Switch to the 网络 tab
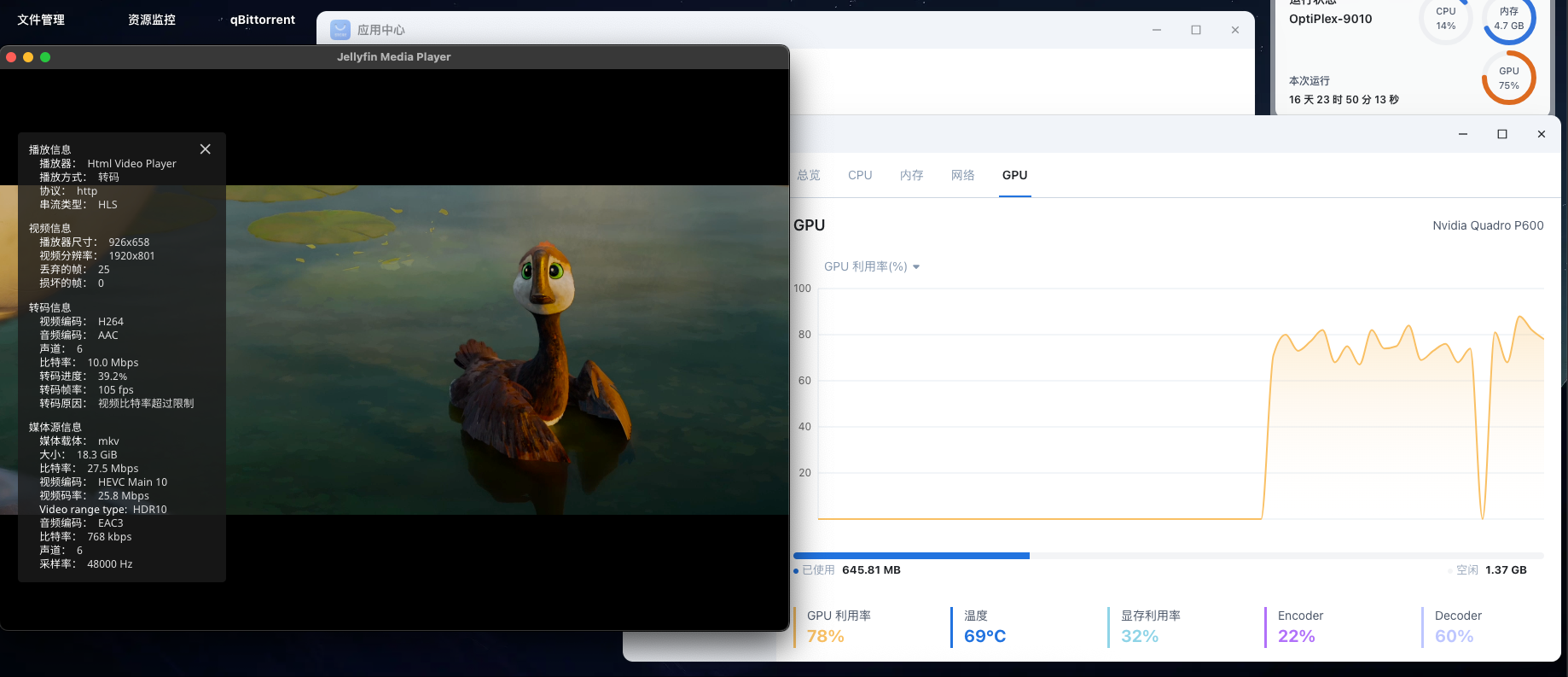Screen dimensions: 1568x677 963,175
